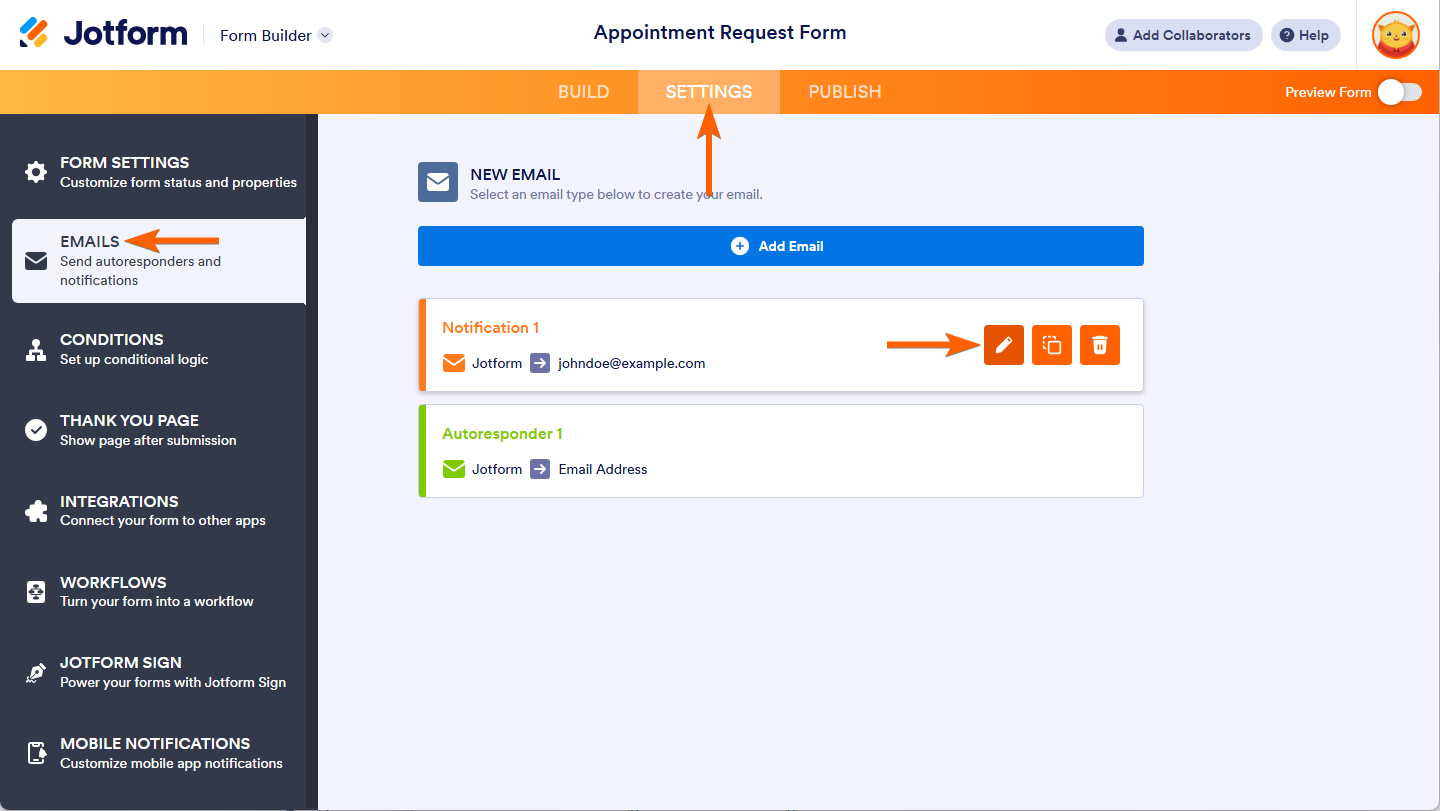The height and width of the screenshot is (811, 1440).
Task: Toggle the Preview Form switch
Action: click(x=1400, y=92)
